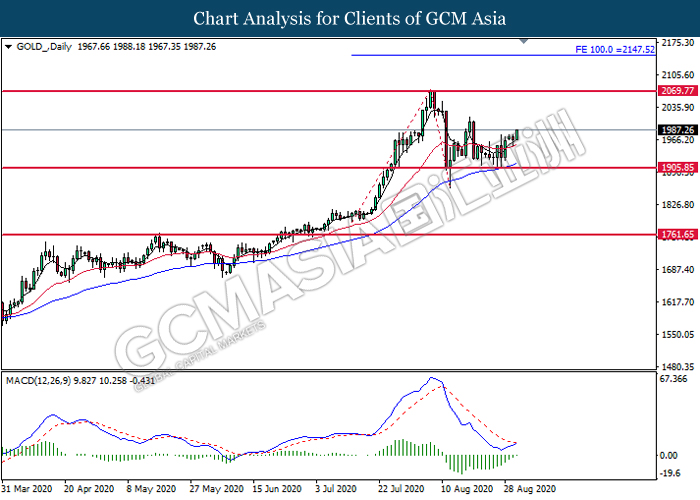The width and height of the screenshot is (700, 500).
Task: Click the chart shift triangle marker at top
Action: 524,41
